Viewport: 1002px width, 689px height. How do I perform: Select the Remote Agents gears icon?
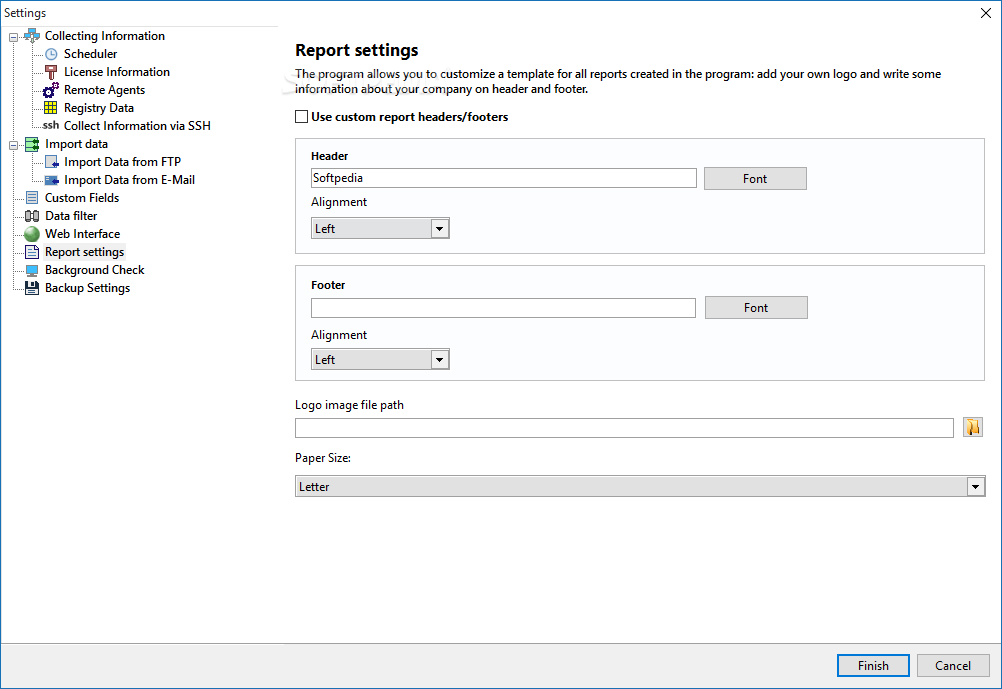coord(51,90)
